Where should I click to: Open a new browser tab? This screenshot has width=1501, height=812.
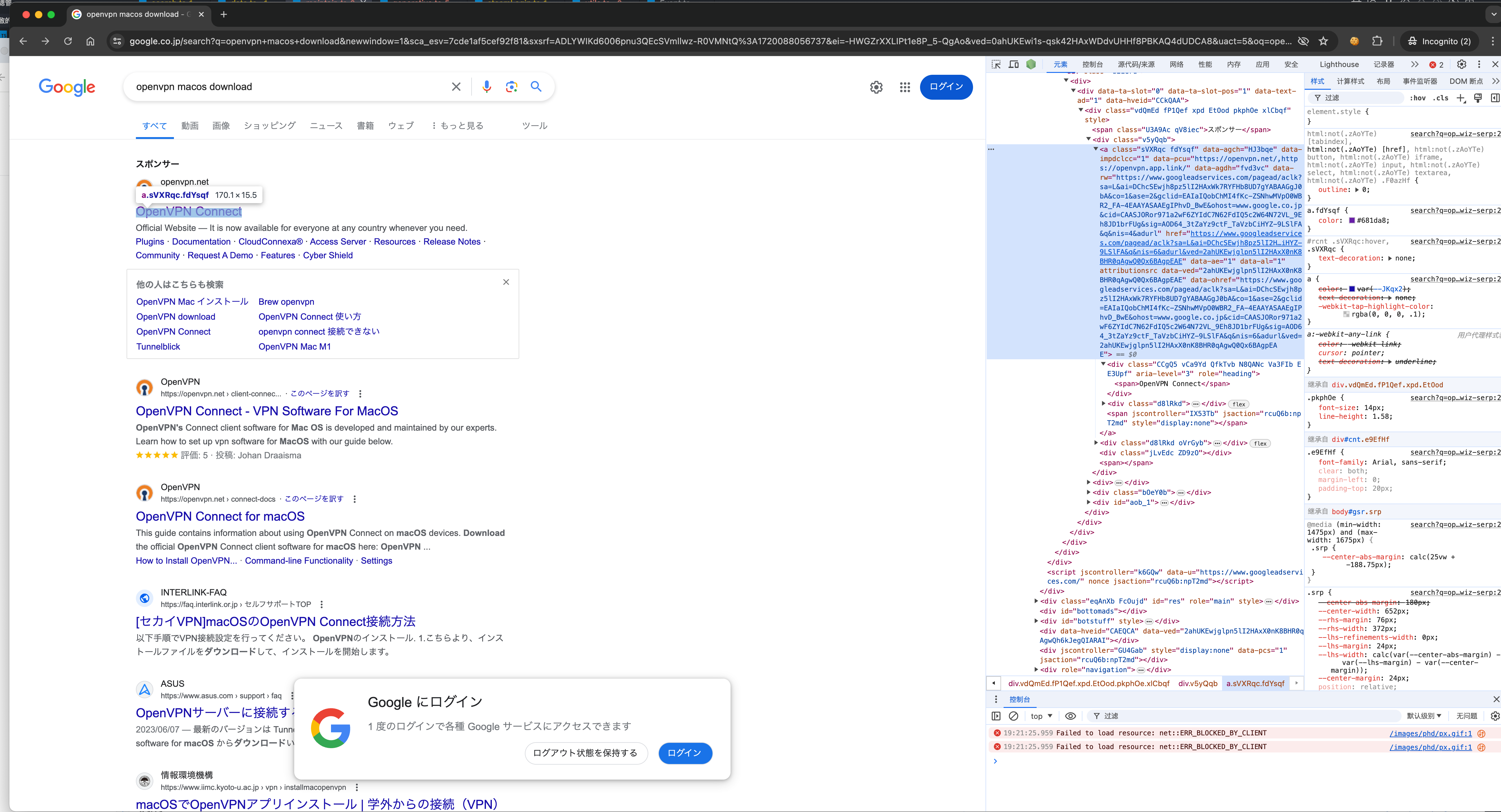pyautogui.click(x=224, y=15)
